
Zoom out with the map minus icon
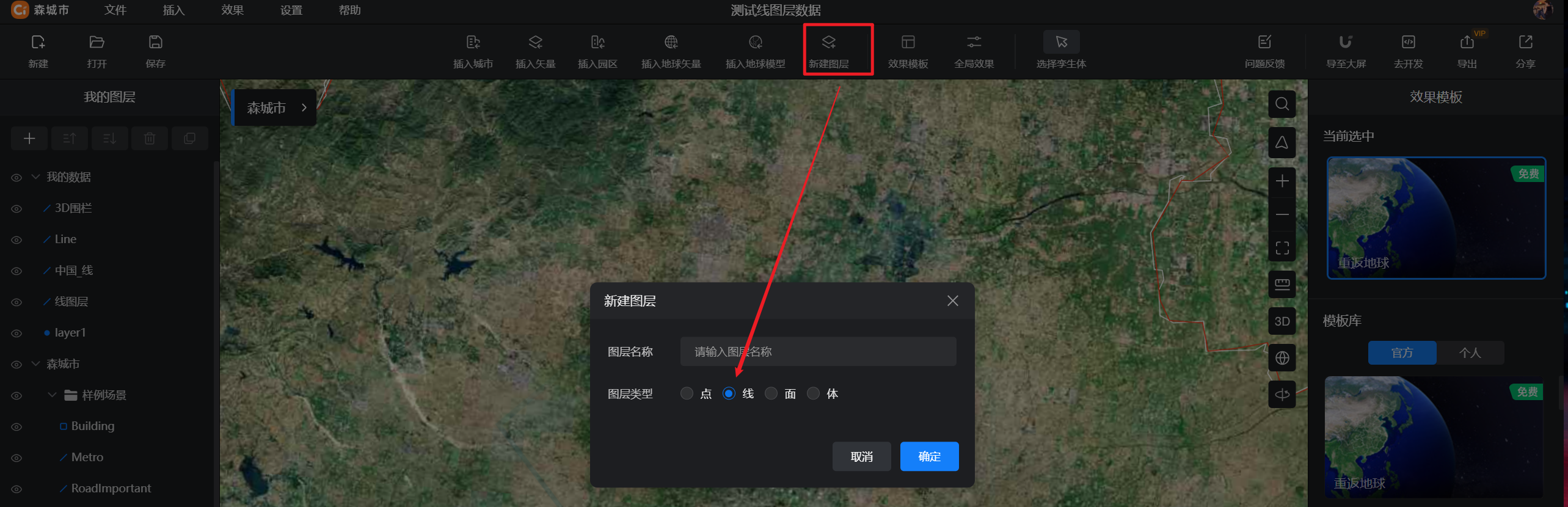(x=1282, y=214)
